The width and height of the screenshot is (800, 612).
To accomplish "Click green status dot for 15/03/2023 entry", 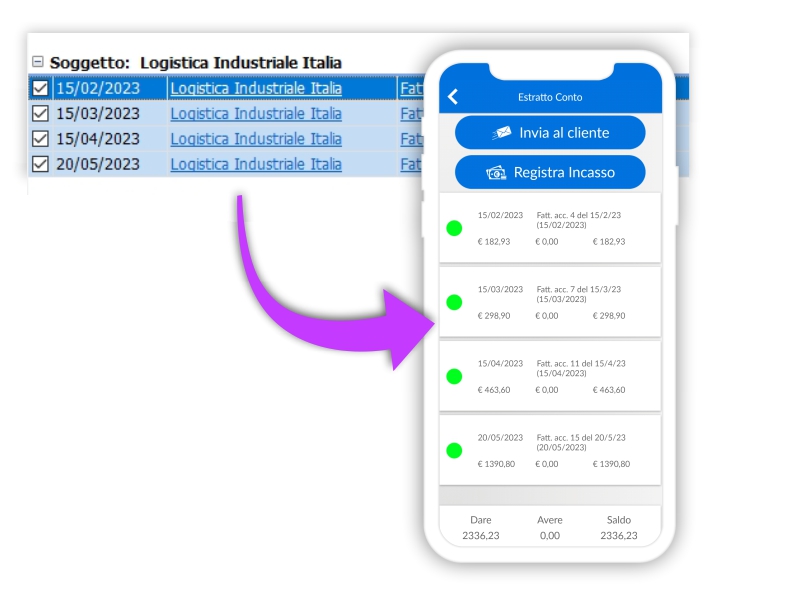I will (x=454, y=302).
